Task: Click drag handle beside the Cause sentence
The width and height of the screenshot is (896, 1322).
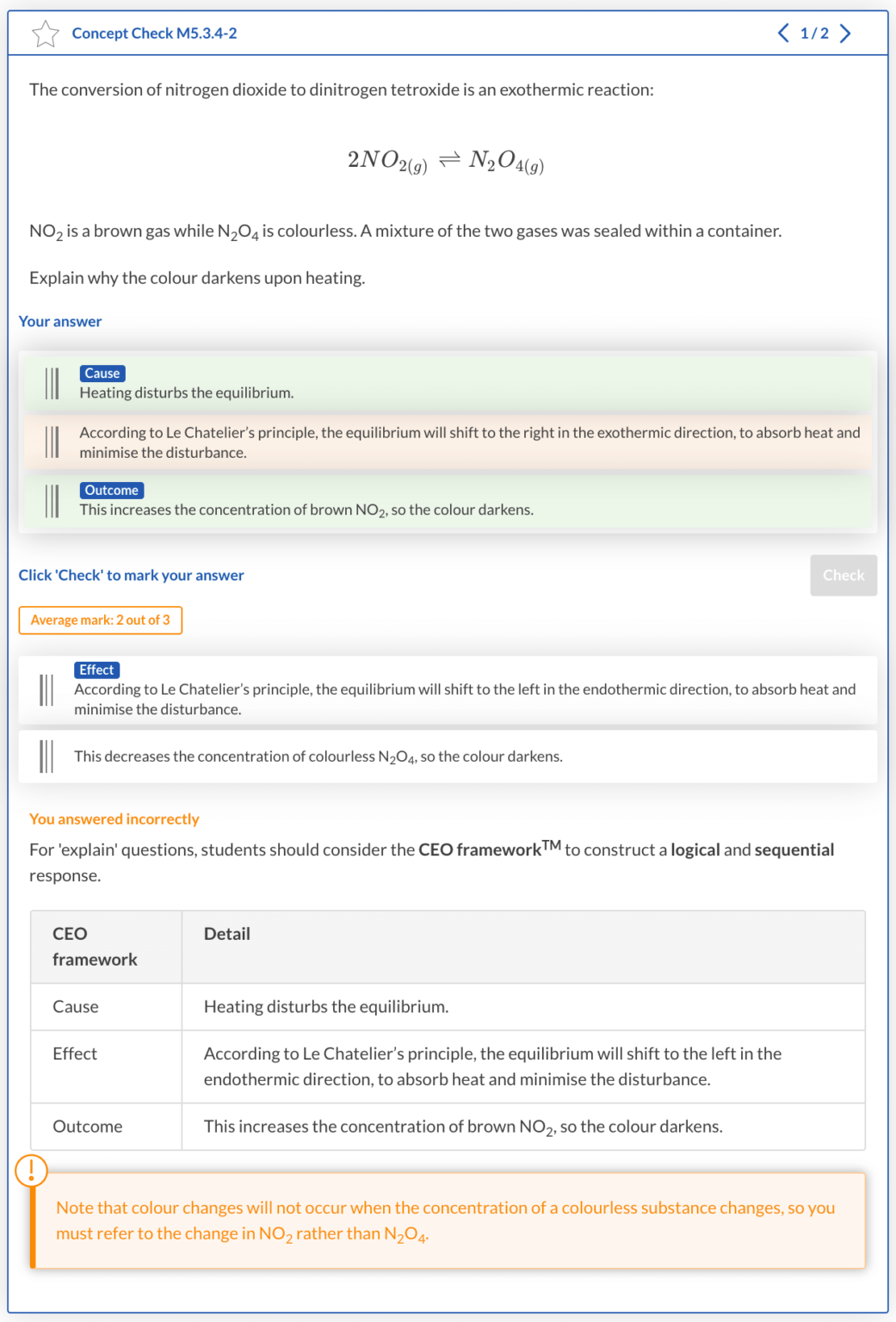Action: 53,383
